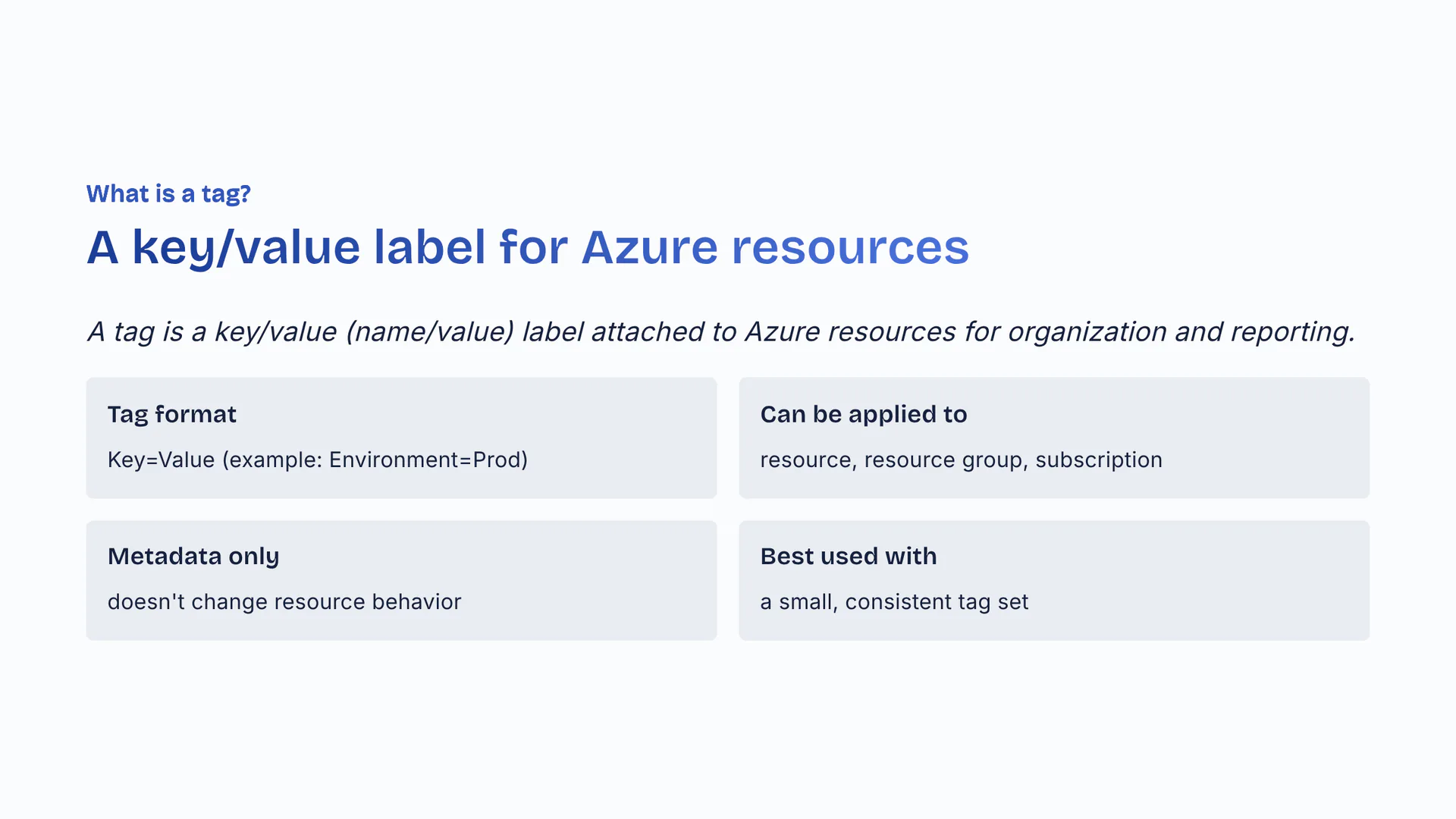Click the word "subscription" in the card
1456x819 pixels.
(x=1098, y=460)
